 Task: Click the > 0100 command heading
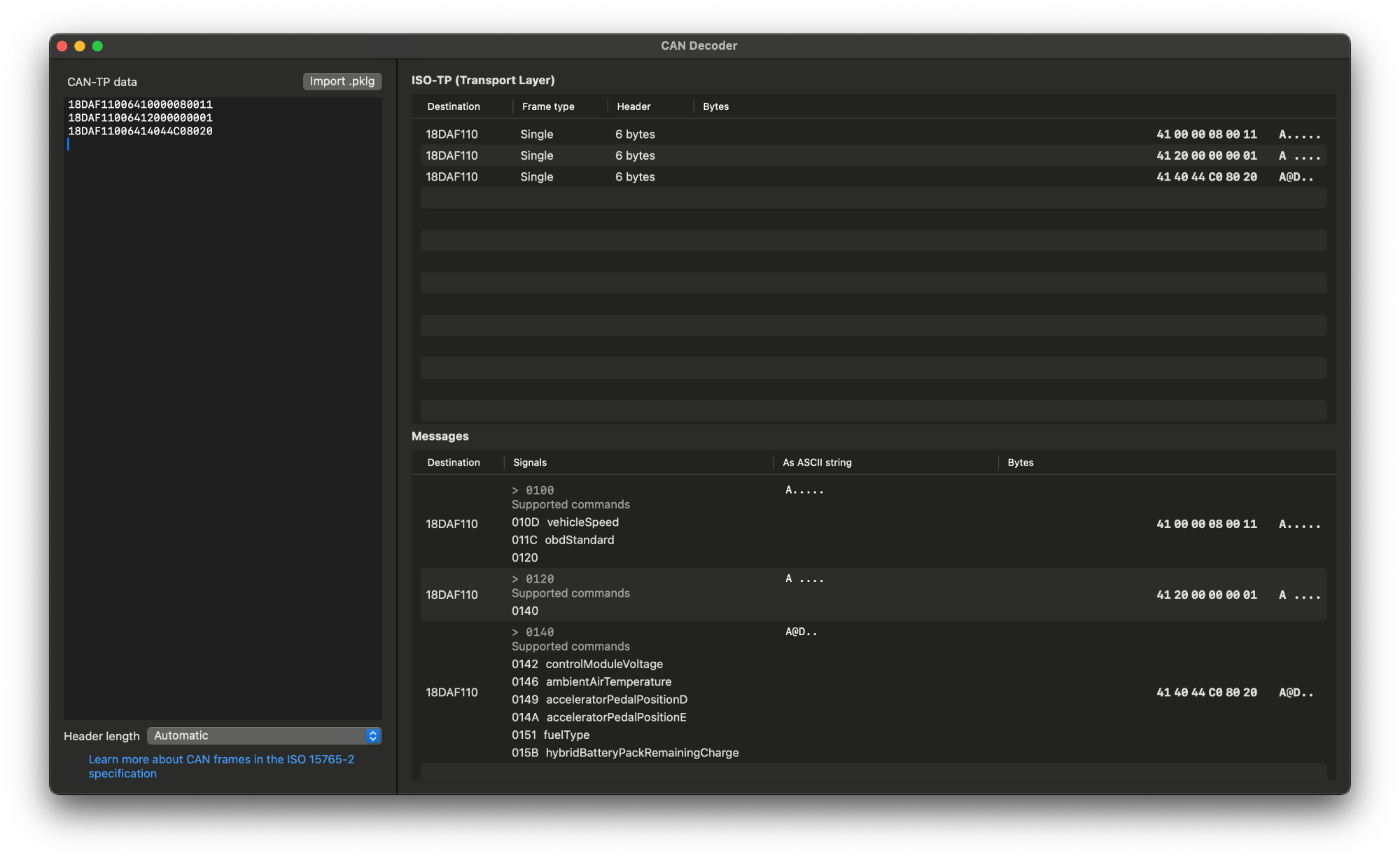point(533,490)
